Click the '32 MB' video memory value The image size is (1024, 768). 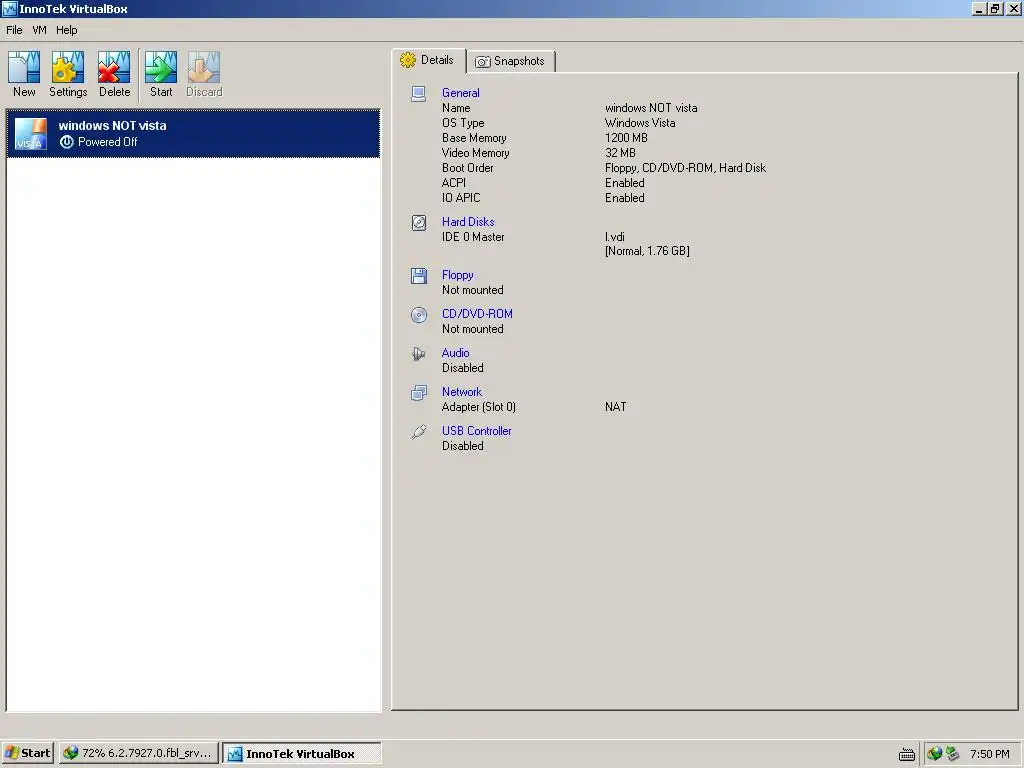click(620, 153)
